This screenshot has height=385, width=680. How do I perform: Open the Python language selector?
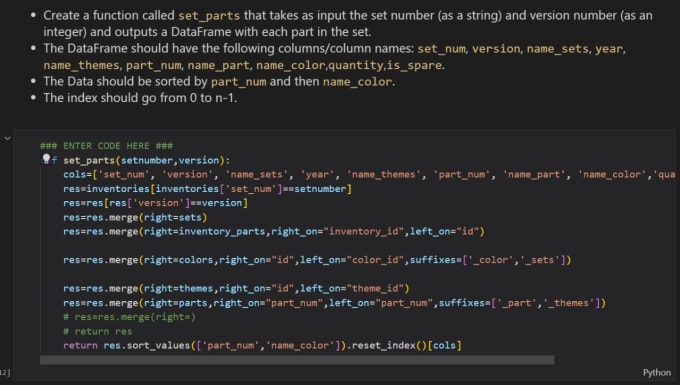[x=657, y=372]
